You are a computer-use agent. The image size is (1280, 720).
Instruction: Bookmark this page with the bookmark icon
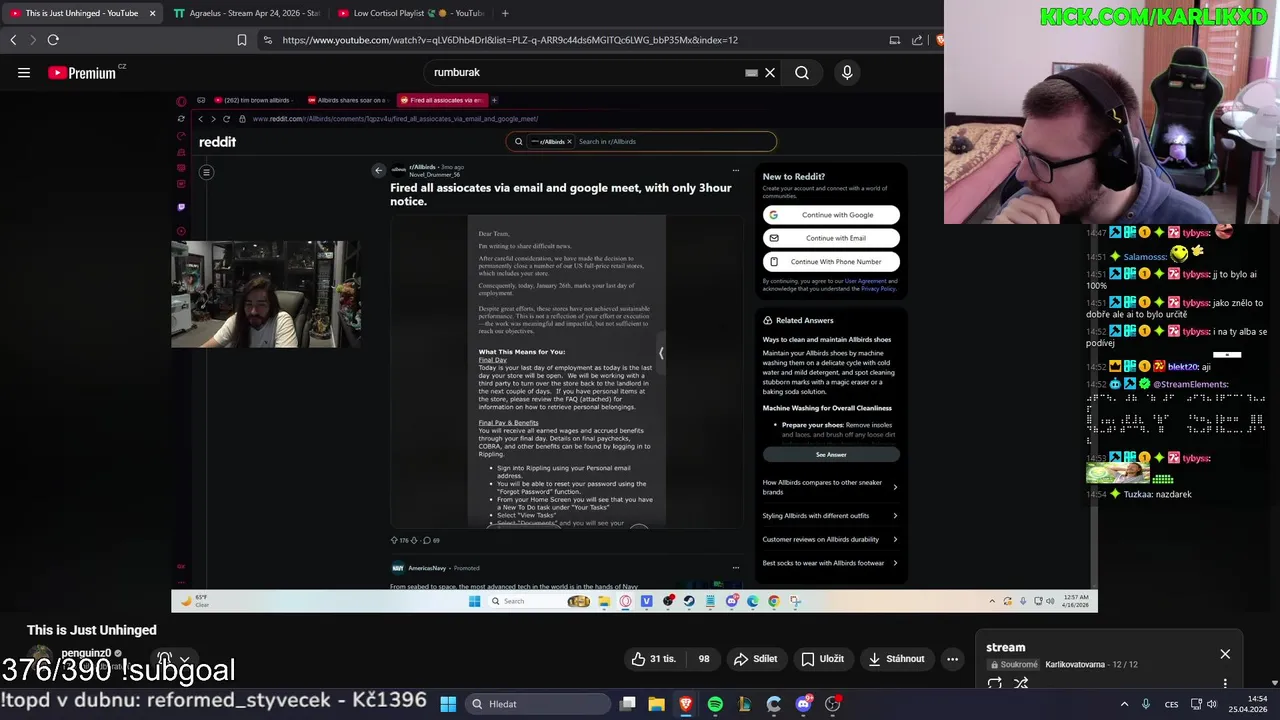(x=242, y=40)
